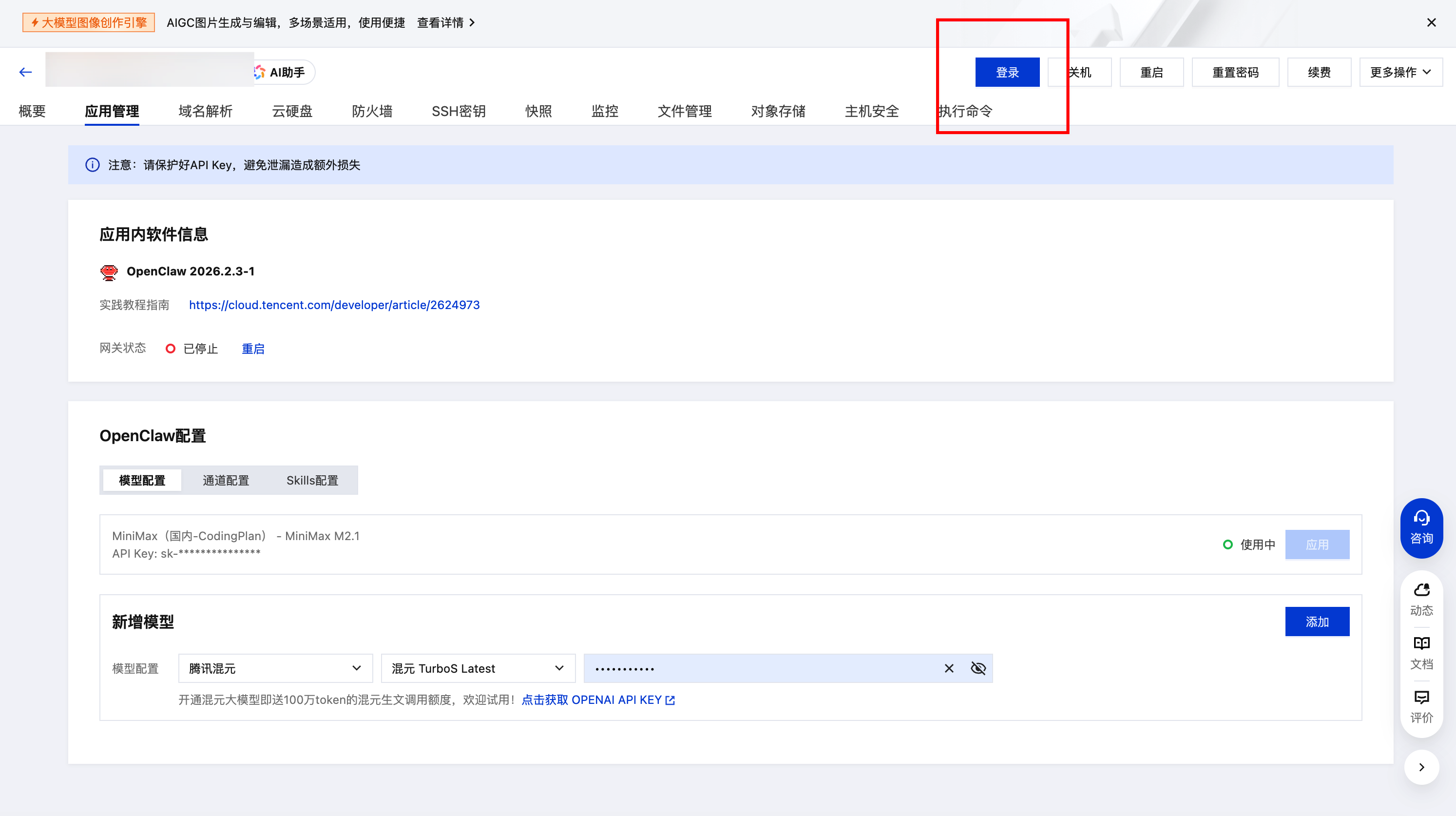This screenshot has width=1456, height=816.
Task: Click the blue 登录 button
Action: pyautogui.click(x=1007, y=72)
